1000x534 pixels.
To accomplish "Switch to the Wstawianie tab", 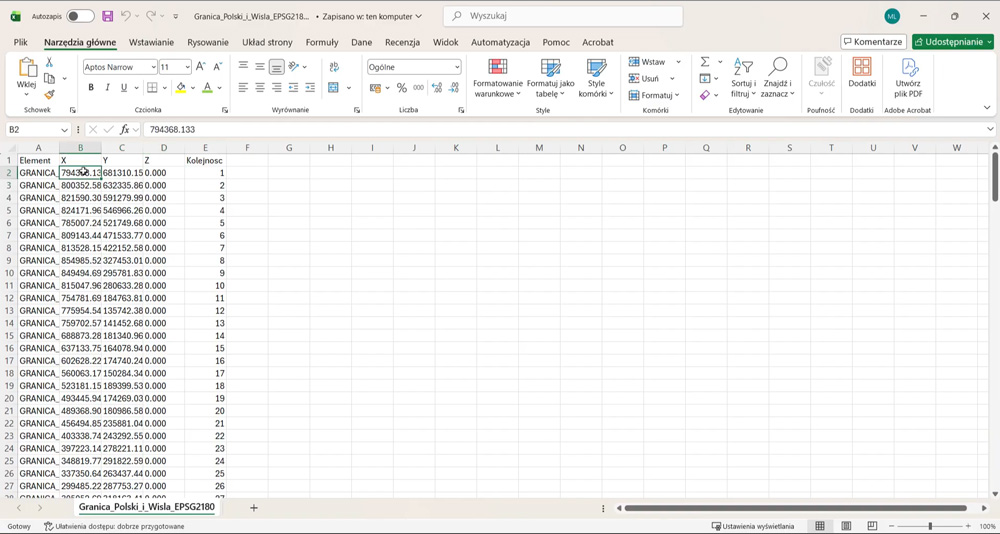I will (151, 42).
